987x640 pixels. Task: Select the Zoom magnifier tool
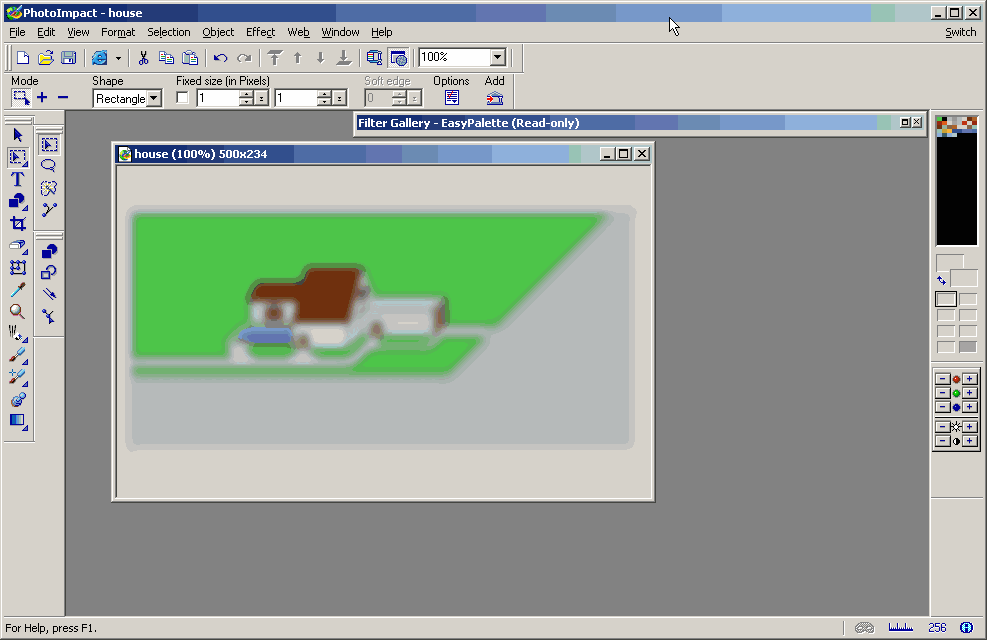point(18,312)
